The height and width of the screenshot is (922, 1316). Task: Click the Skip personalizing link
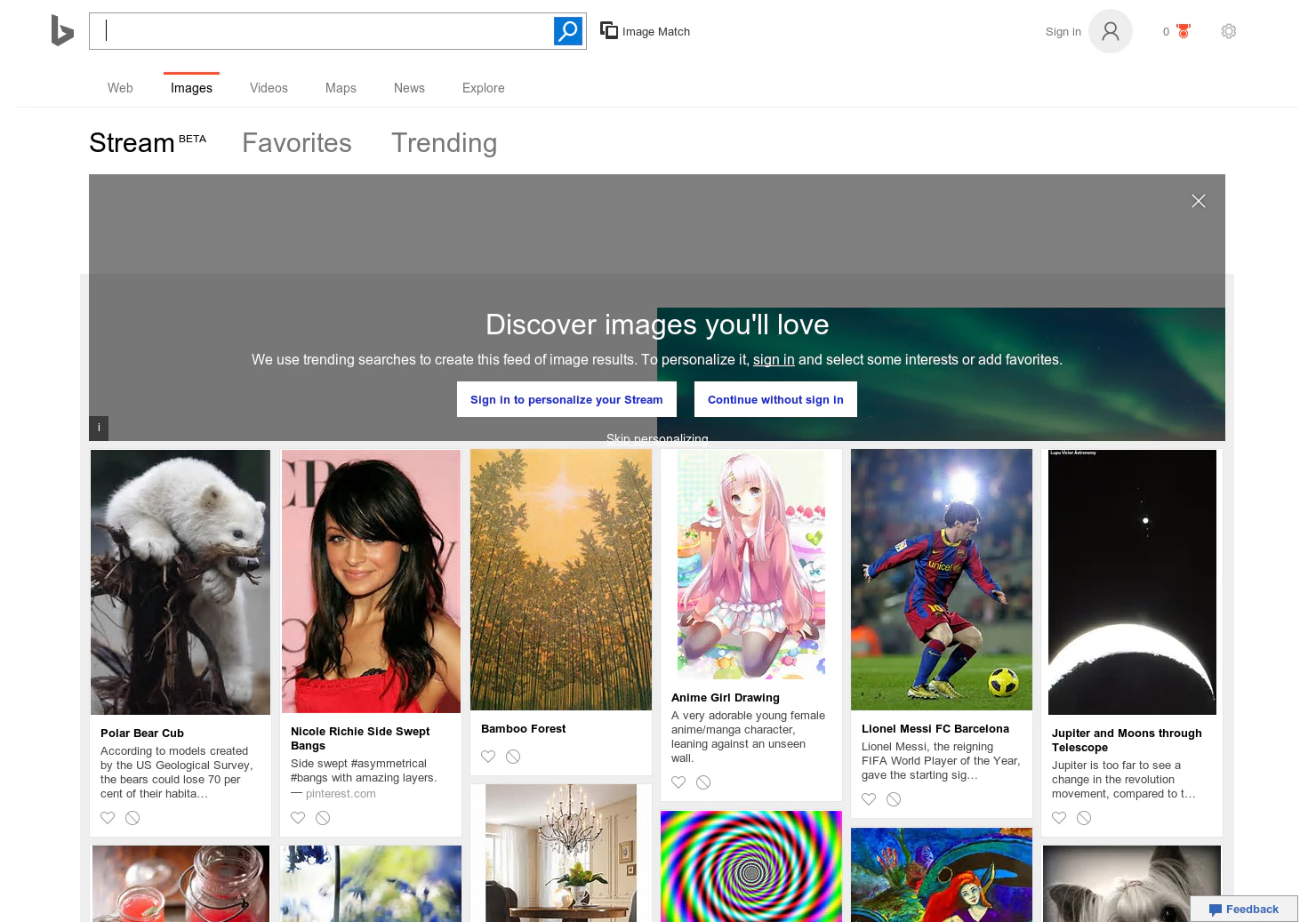click(657, 437)
